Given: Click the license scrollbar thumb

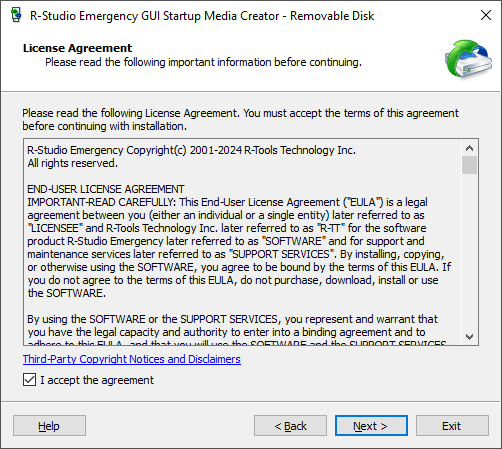Looking at the screenshot, I should point(469,165).
